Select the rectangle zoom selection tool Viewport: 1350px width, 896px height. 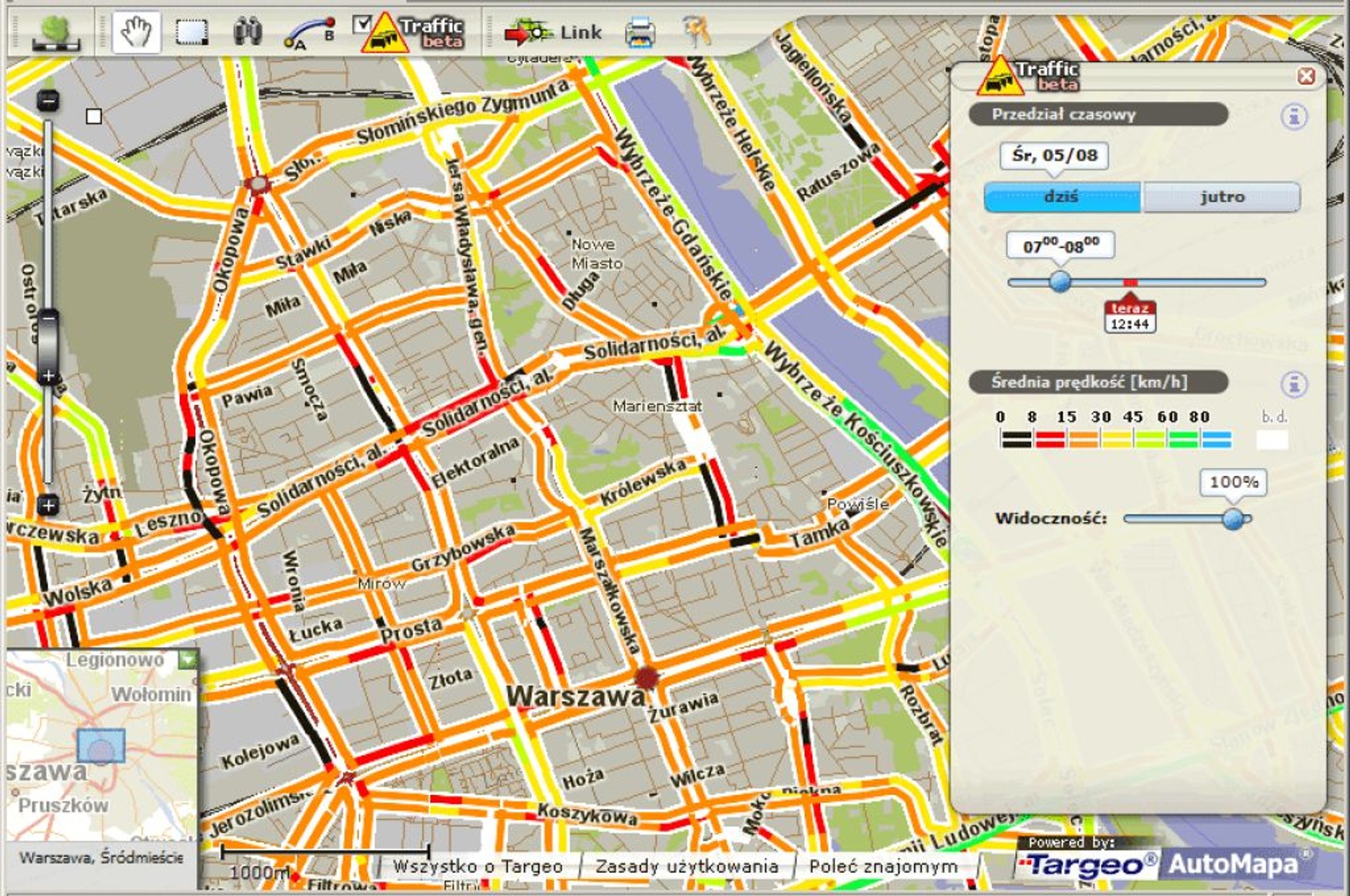tap(192, 32)
